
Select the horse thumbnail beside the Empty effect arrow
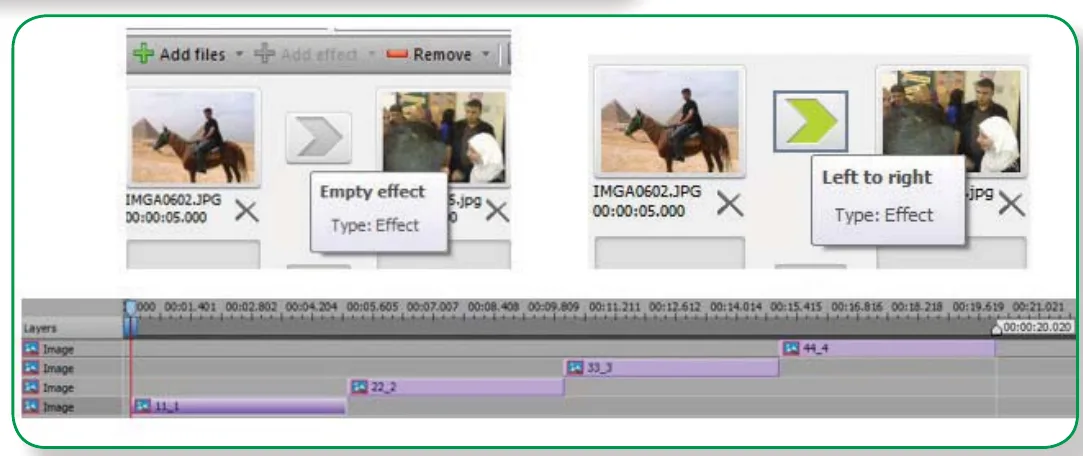[193, 137]
